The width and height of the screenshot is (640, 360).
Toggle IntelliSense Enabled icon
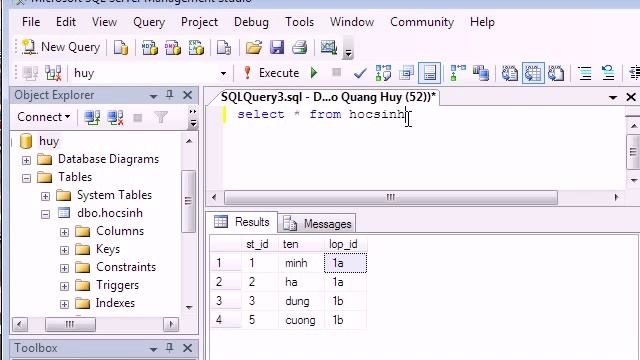coord(429,73)
